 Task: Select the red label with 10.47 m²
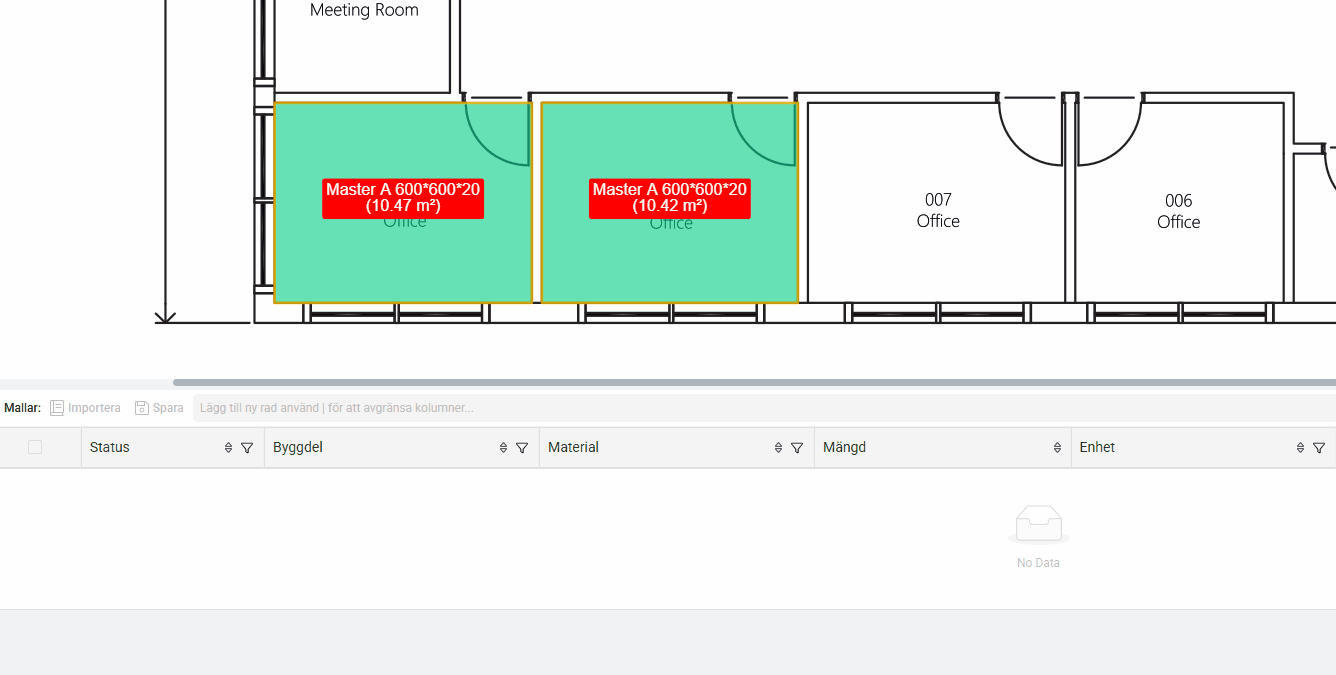(x=403, y=198)
